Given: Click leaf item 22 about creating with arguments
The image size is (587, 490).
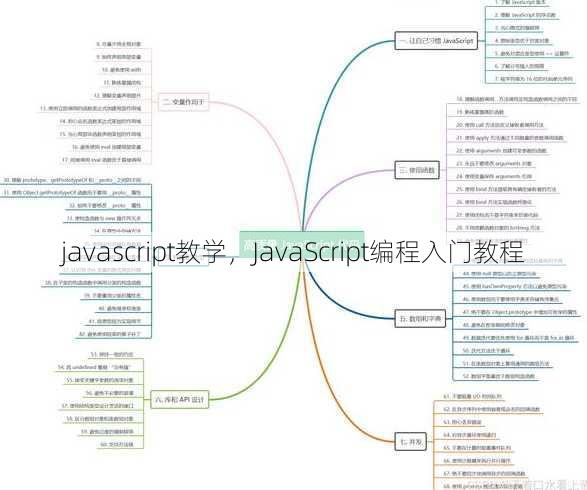Looking at the screenshot, I should point(501,150).
